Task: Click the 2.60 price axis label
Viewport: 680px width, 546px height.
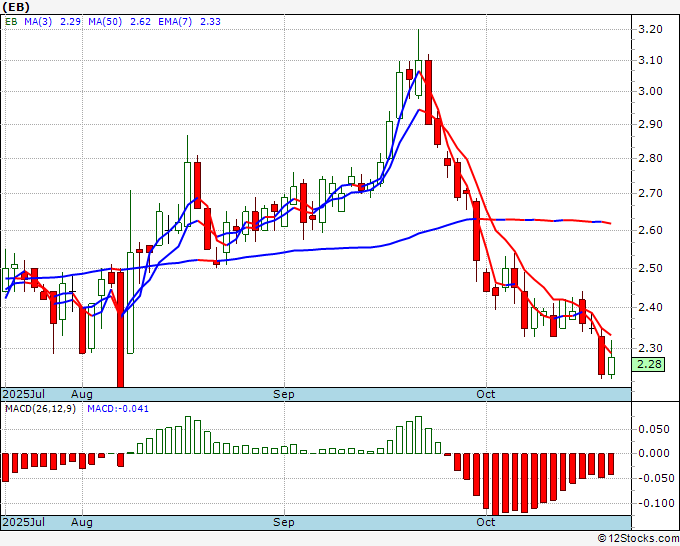Action: pyautogui.click(x=650, y=230)
